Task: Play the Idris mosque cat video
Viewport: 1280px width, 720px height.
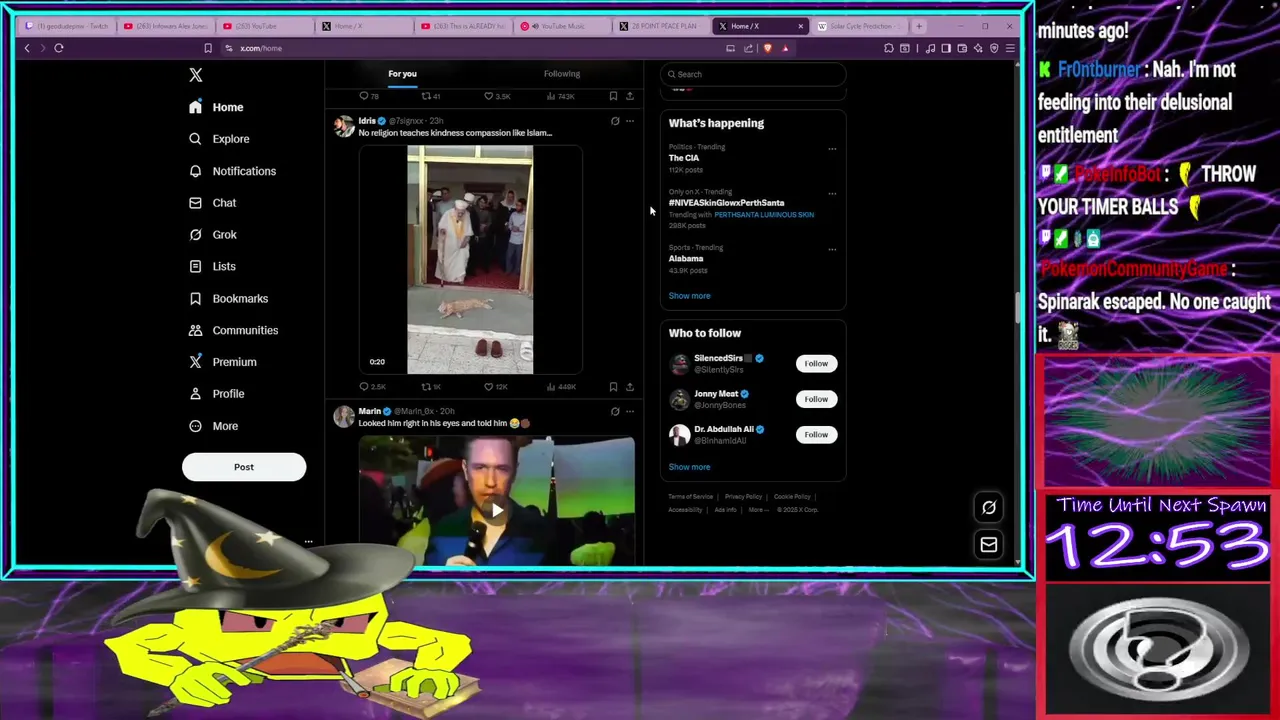Action: pos(470,260)
